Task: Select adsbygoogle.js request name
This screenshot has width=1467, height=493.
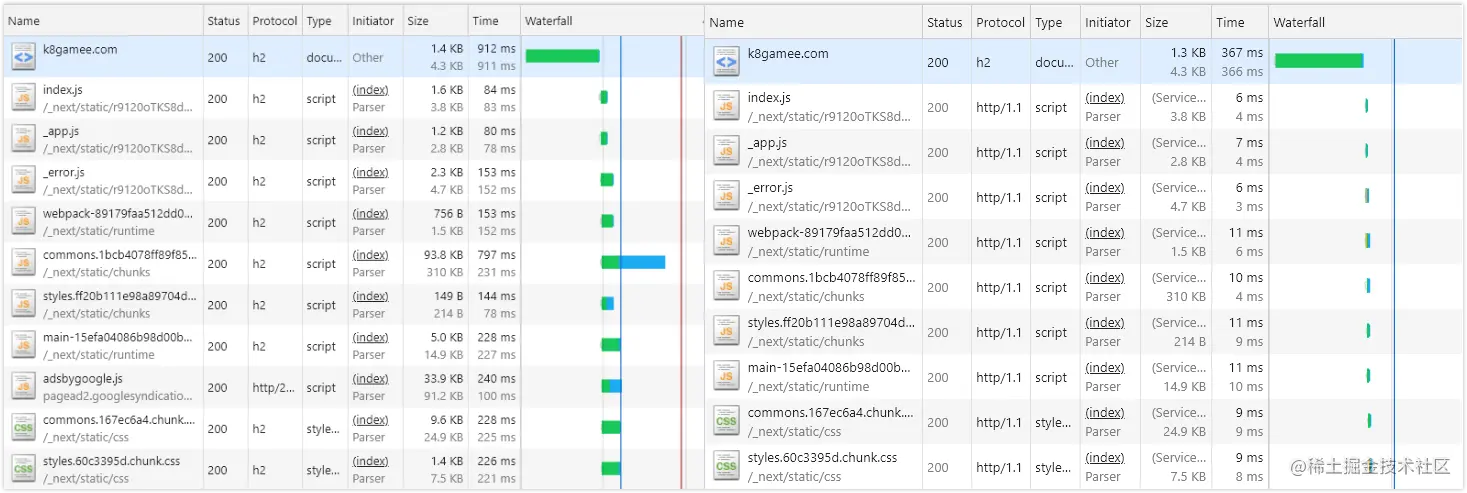Action: coord(83,379)
